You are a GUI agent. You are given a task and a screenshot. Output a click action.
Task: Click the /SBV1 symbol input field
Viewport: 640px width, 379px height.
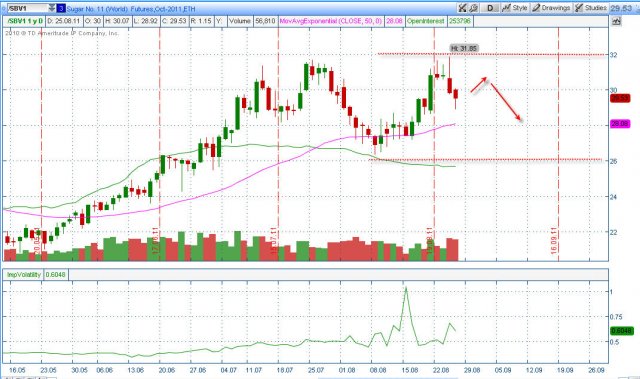tap(27, 8)
